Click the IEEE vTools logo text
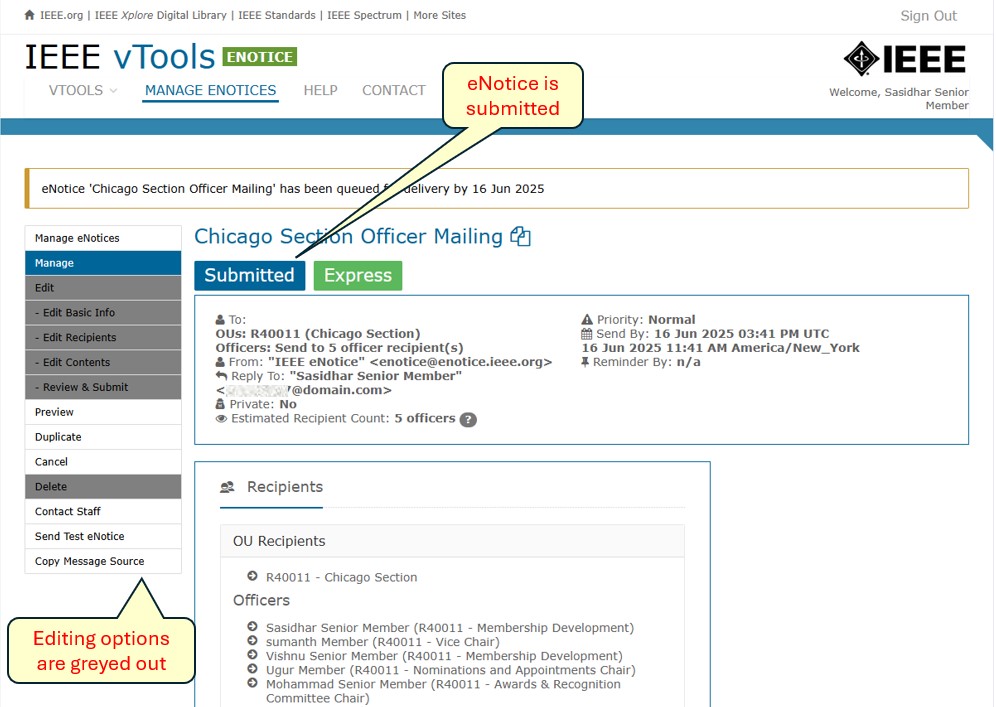 tap(120, 57)
